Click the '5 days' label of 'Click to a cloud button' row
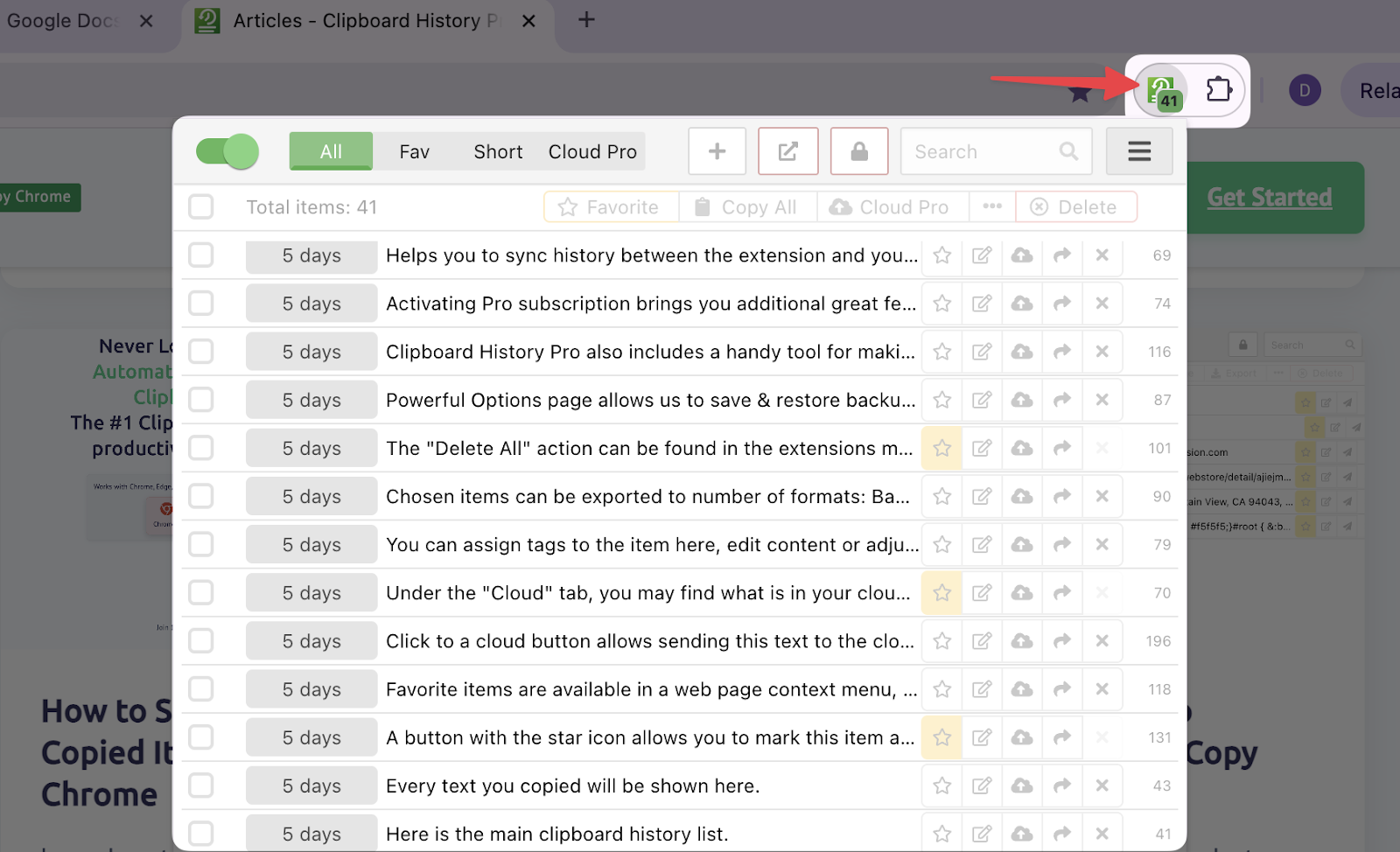 coord(311,640)
